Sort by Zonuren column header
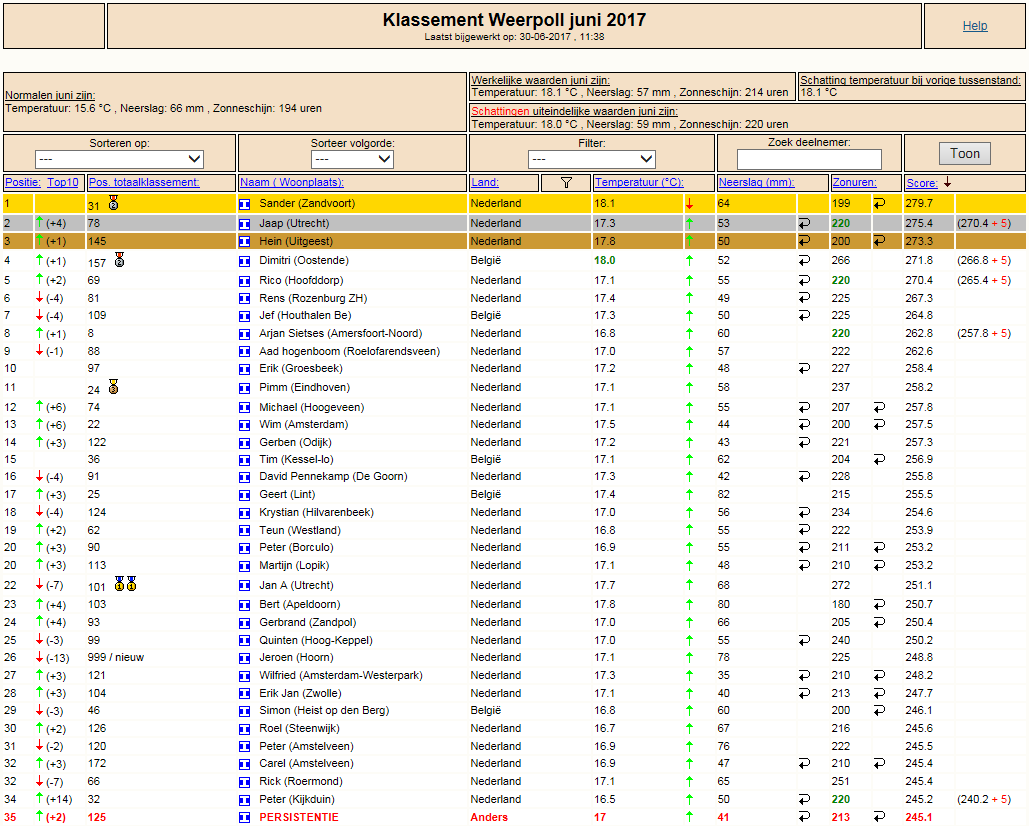This screenshot has width=1029, height=826. (854, 182)
